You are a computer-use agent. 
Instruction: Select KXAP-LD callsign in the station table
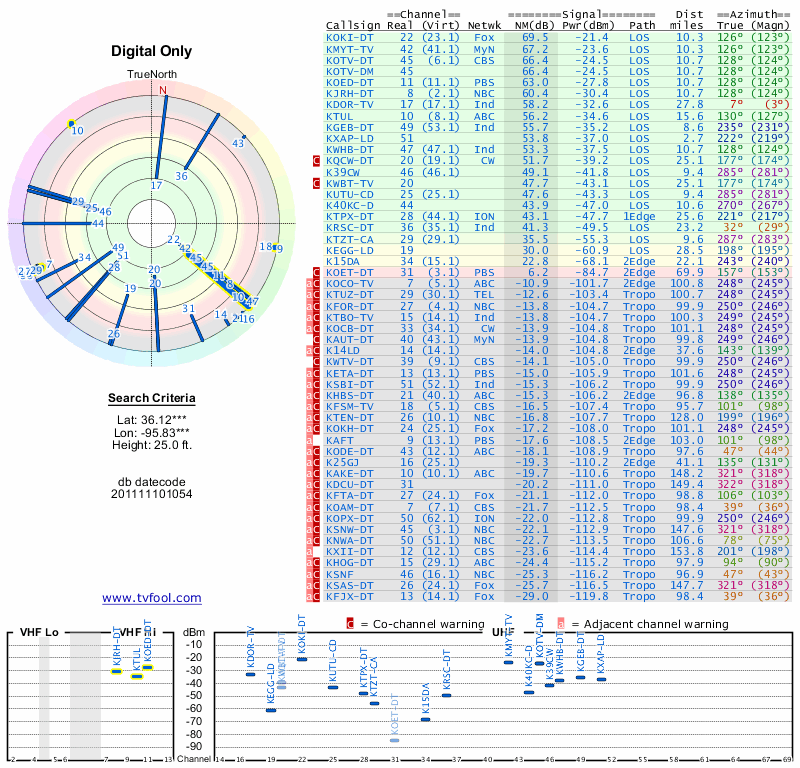350,139
